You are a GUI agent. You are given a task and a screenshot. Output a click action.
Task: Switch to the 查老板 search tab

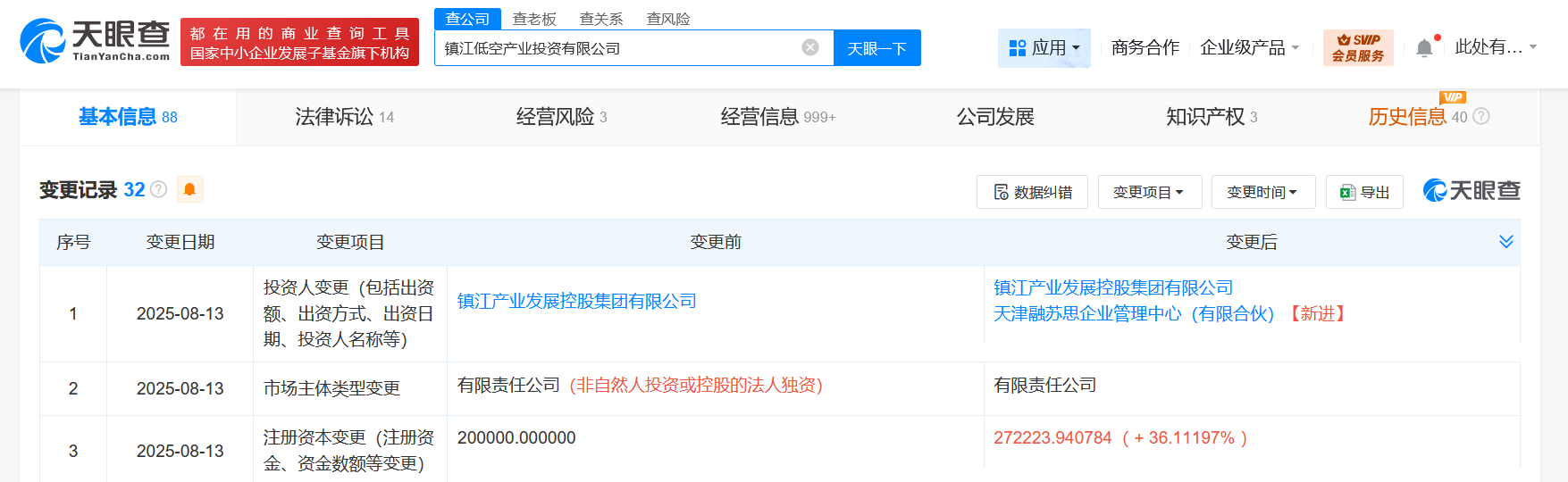(534, 19)
